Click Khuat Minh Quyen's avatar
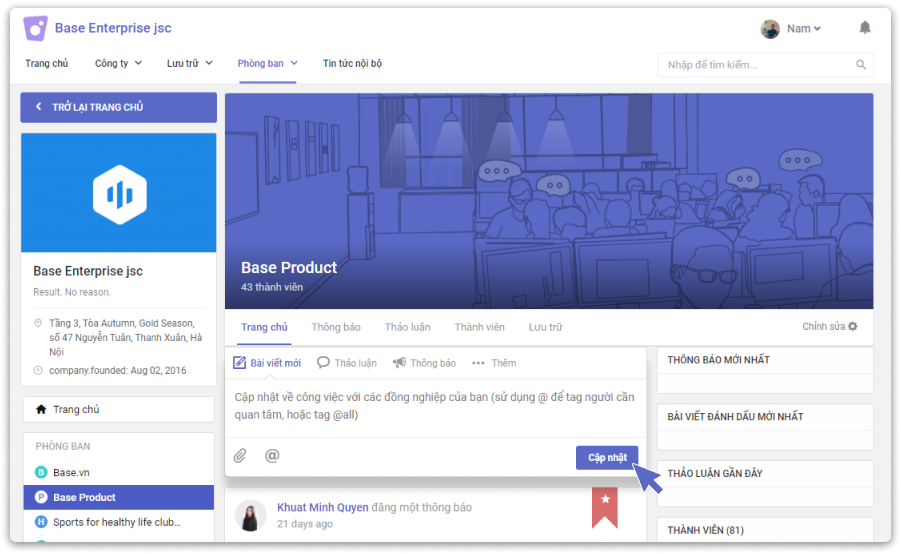Image resolution: width=901 pixels, height=554 pixels. pos(251,515)
